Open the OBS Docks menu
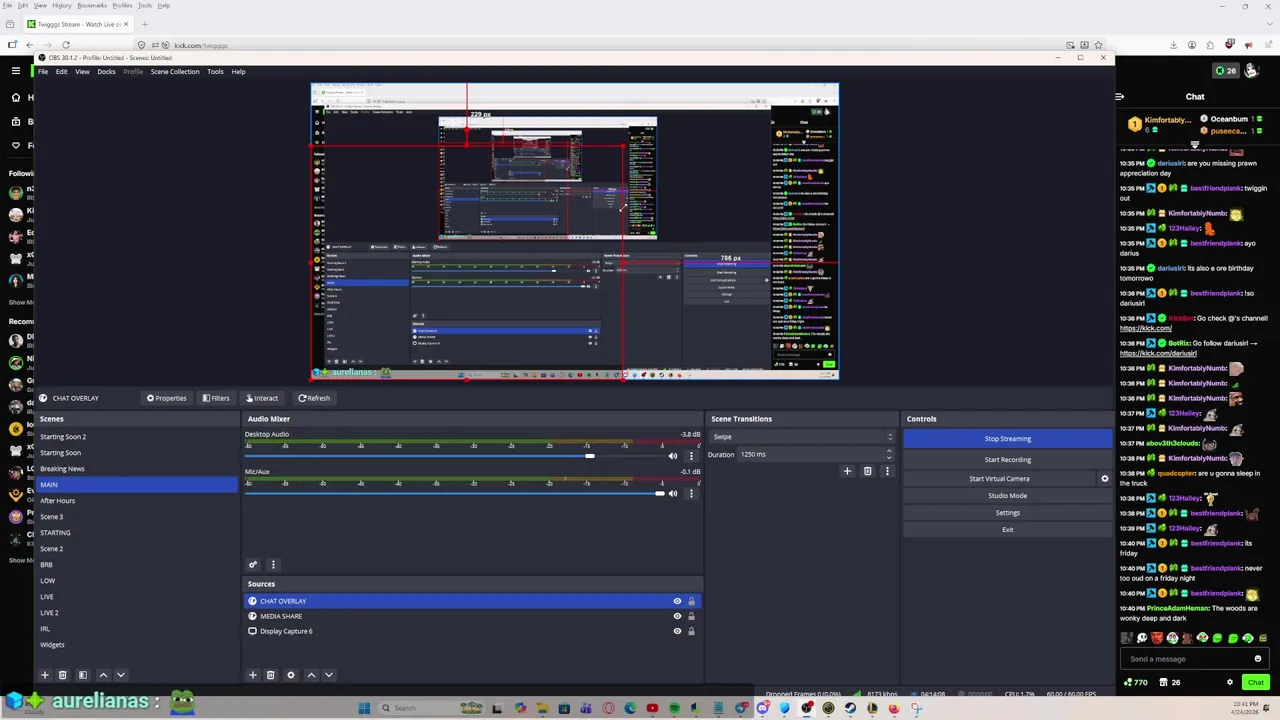 click(x=106, y=72)
